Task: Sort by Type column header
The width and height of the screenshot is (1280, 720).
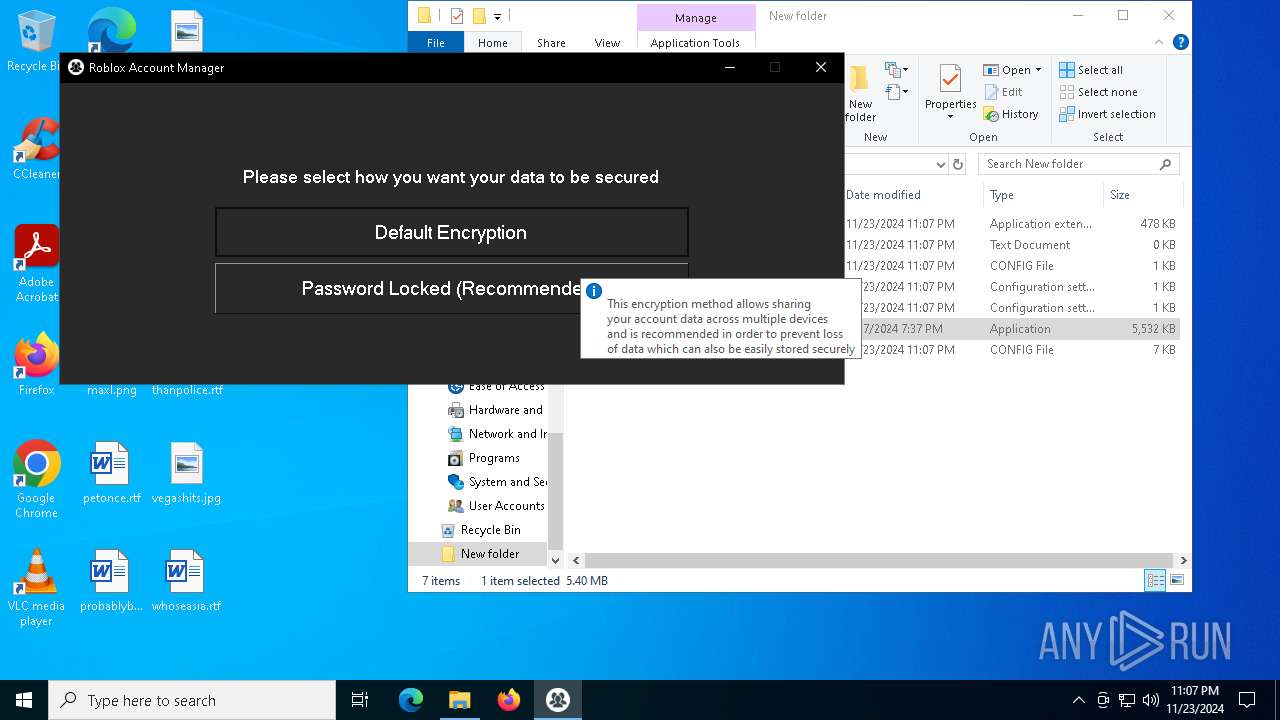Action: [x=1043, y=195]
